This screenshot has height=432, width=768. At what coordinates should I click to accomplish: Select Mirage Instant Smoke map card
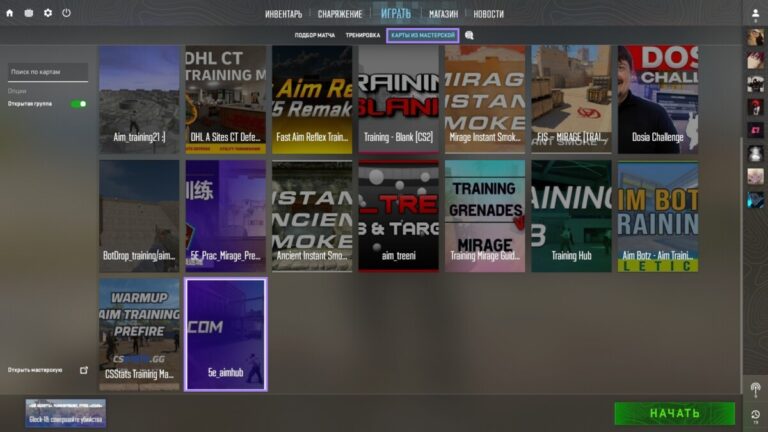[485, 99]
